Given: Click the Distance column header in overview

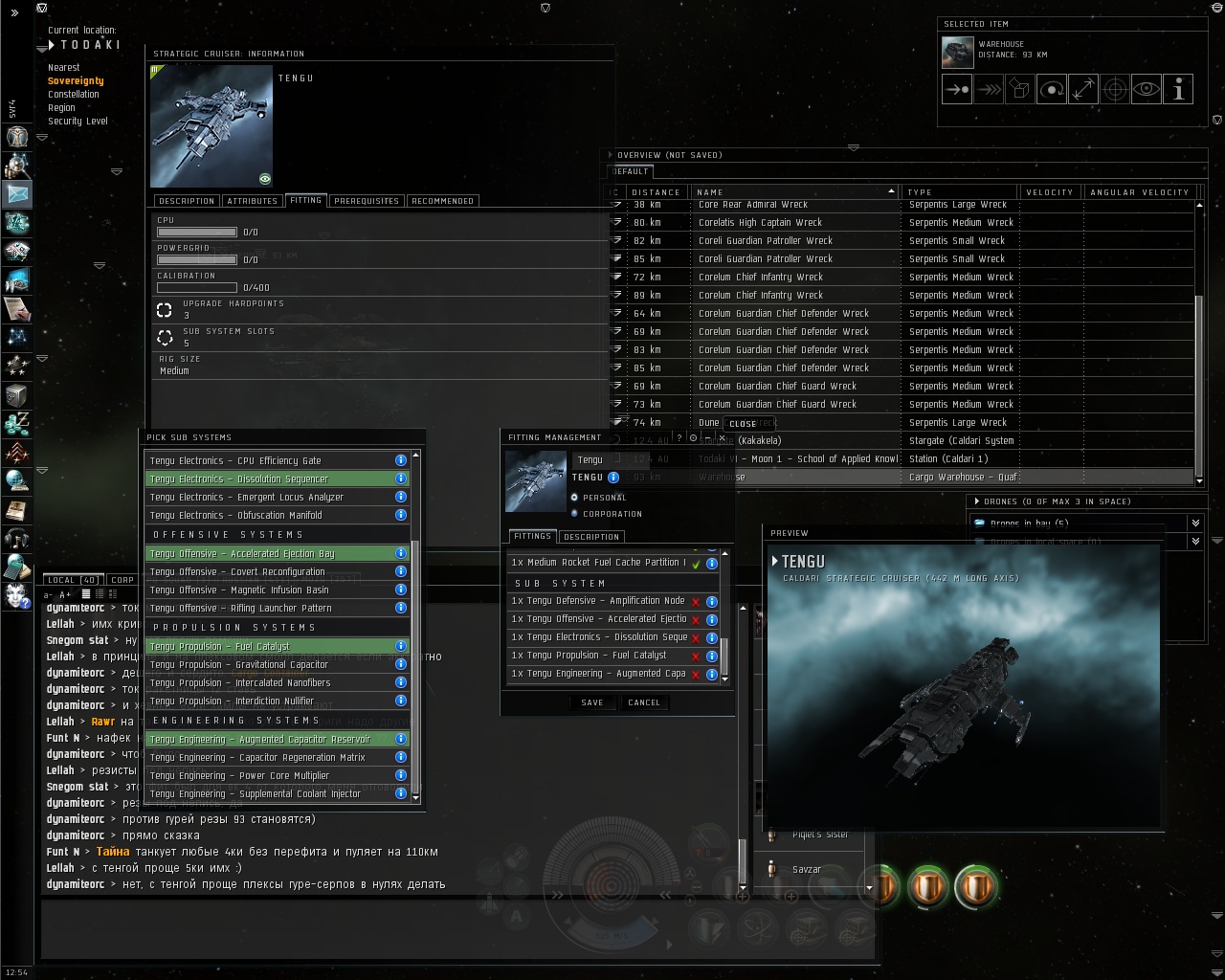Looking at the screenshot, I should click(x=657, y=192).
